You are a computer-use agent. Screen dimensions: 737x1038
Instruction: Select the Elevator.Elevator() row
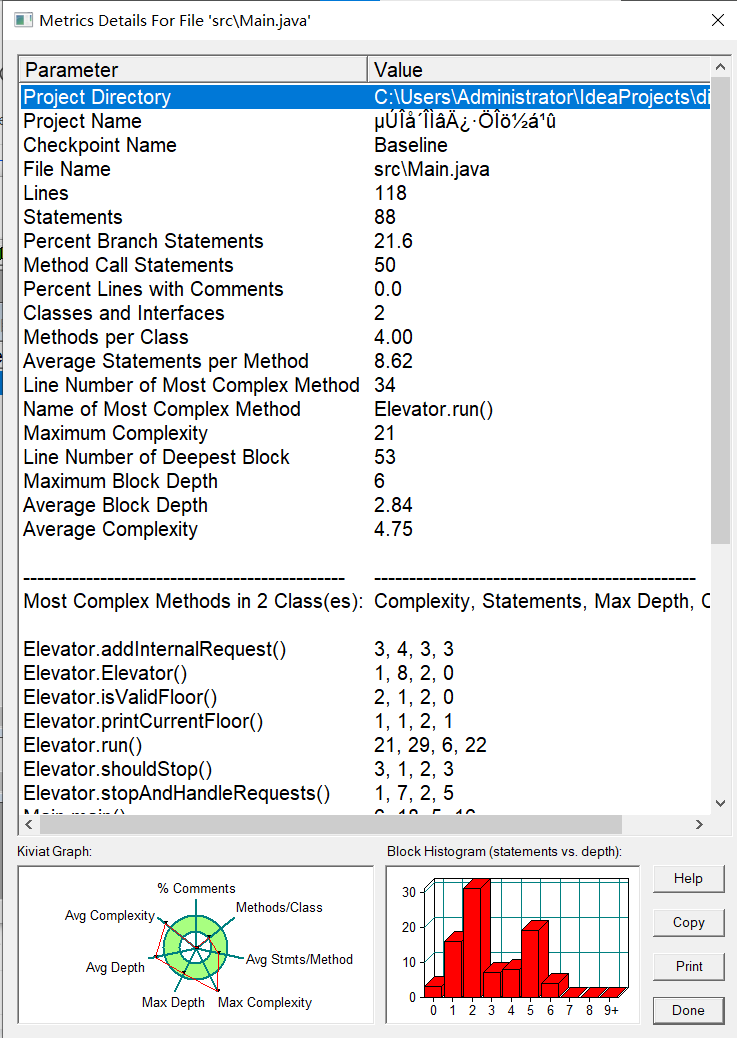[x=365, y=673]
